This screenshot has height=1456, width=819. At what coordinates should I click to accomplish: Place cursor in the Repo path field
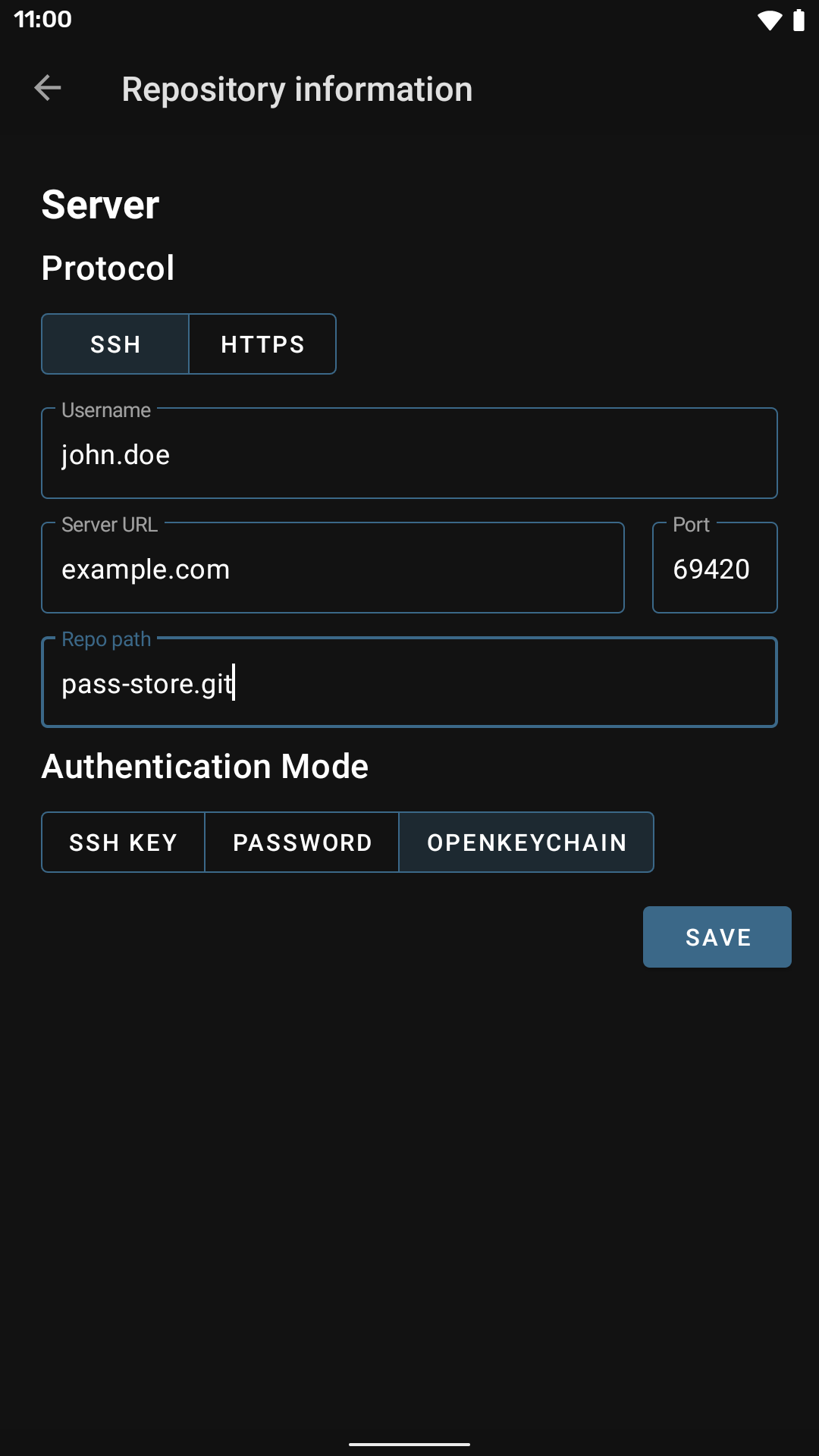click(x=409, y=683)
